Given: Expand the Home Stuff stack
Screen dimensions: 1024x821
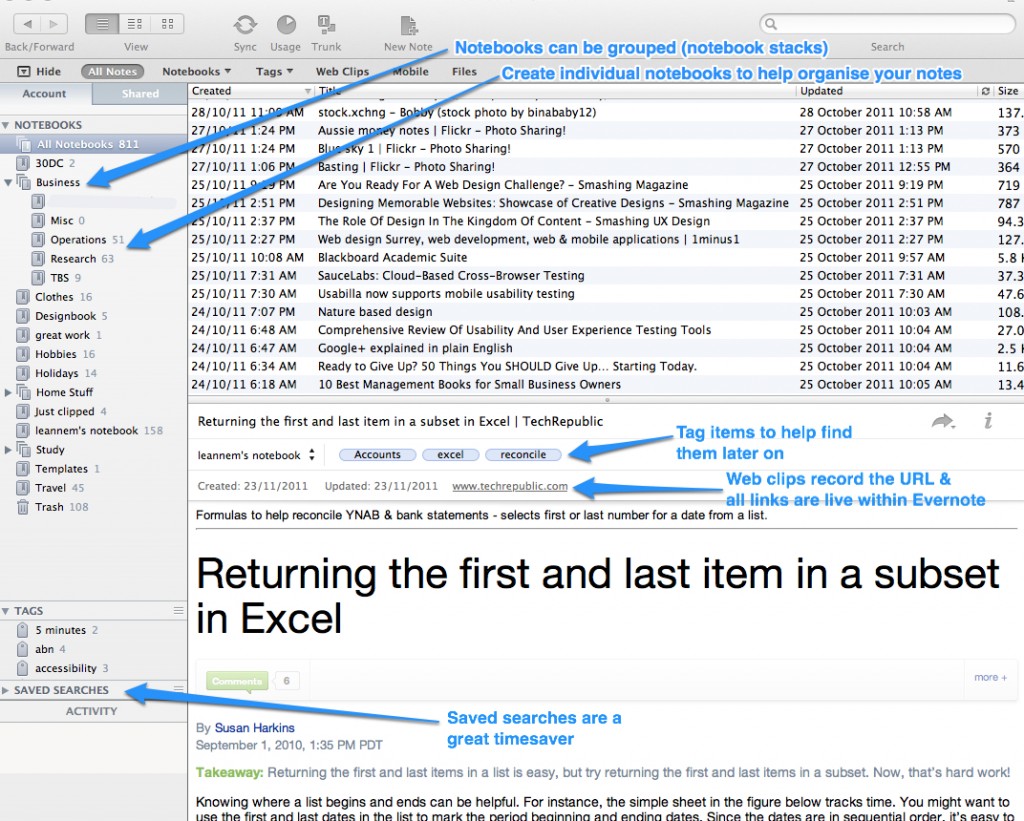Looking at the screenshot, I should pyautogui.click(x=8, y=392).
